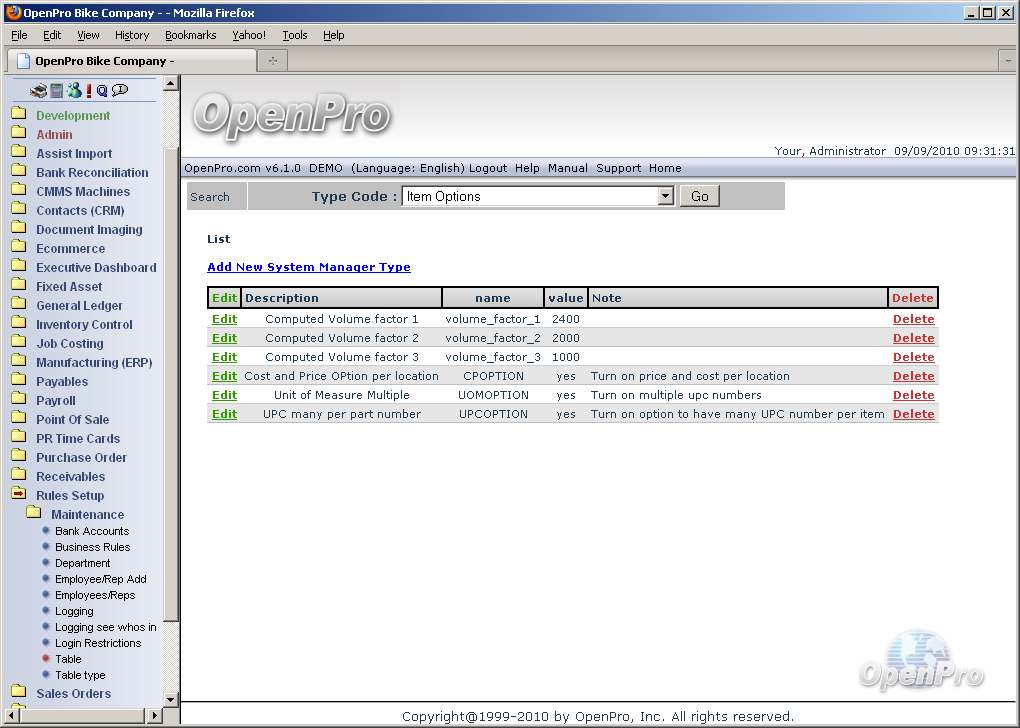Expand the Maintenance folder in sidebar

point(33,514)
